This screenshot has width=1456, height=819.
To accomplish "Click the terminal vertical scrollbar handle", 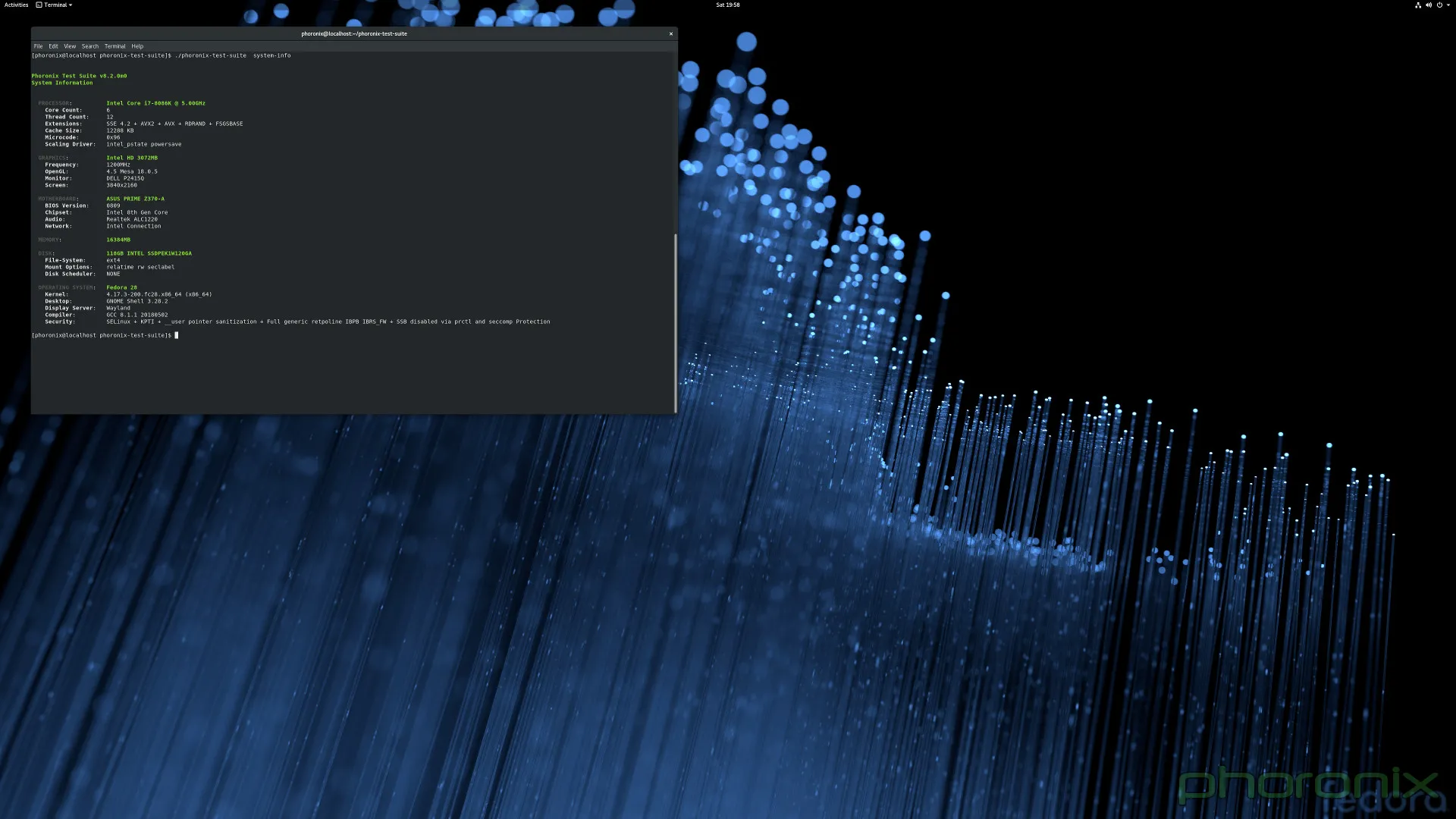I will [x=675, y=322].
